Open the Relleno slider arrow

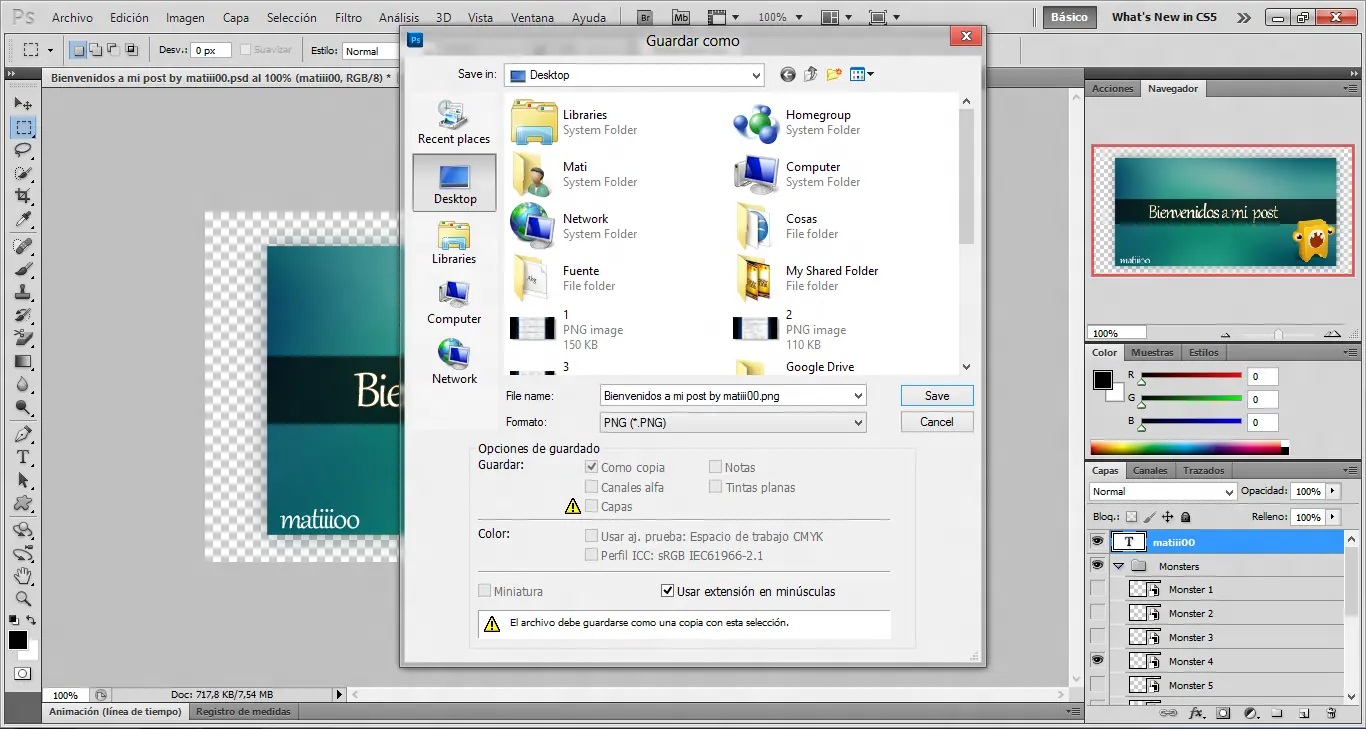1332,517
